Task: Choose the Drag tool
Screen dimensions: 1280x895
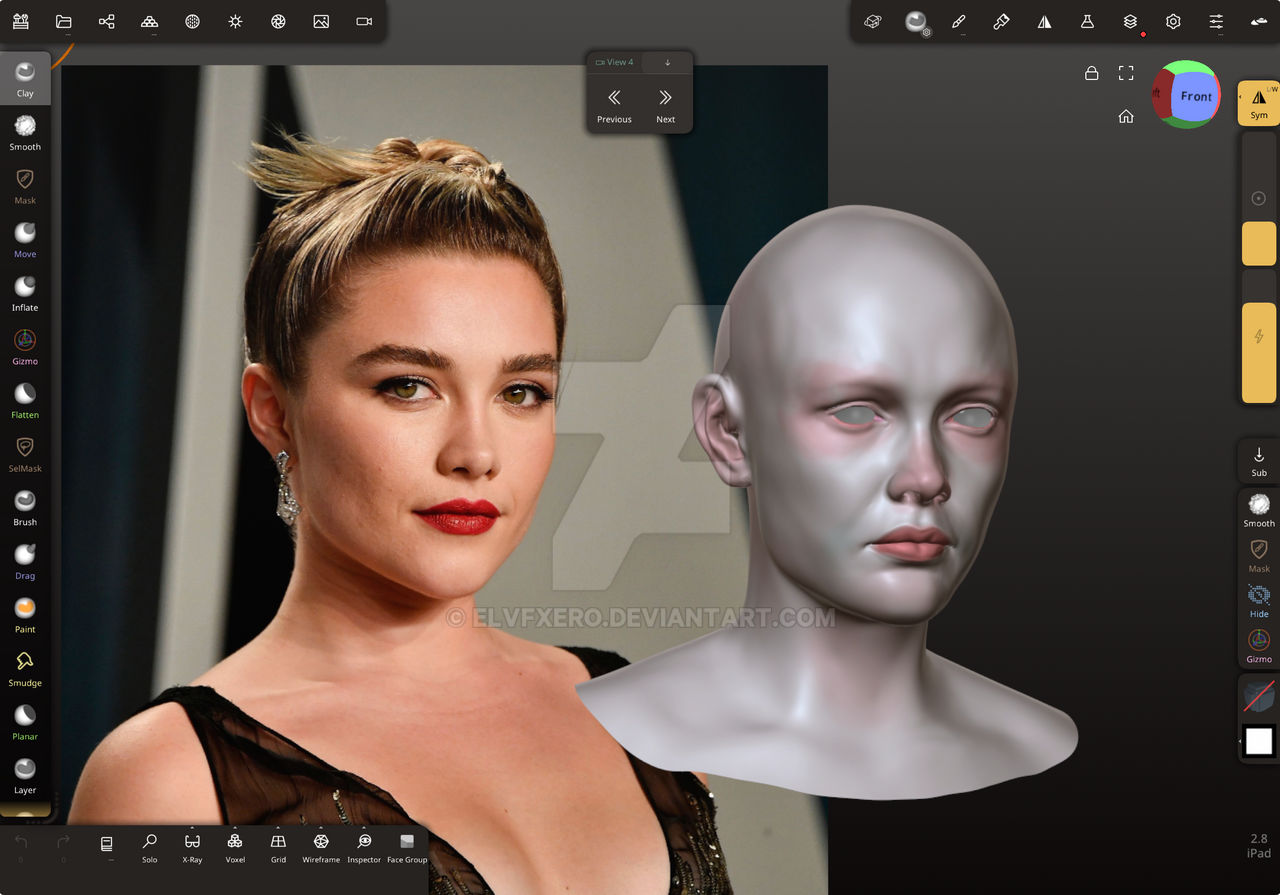Action: [25, 561]
